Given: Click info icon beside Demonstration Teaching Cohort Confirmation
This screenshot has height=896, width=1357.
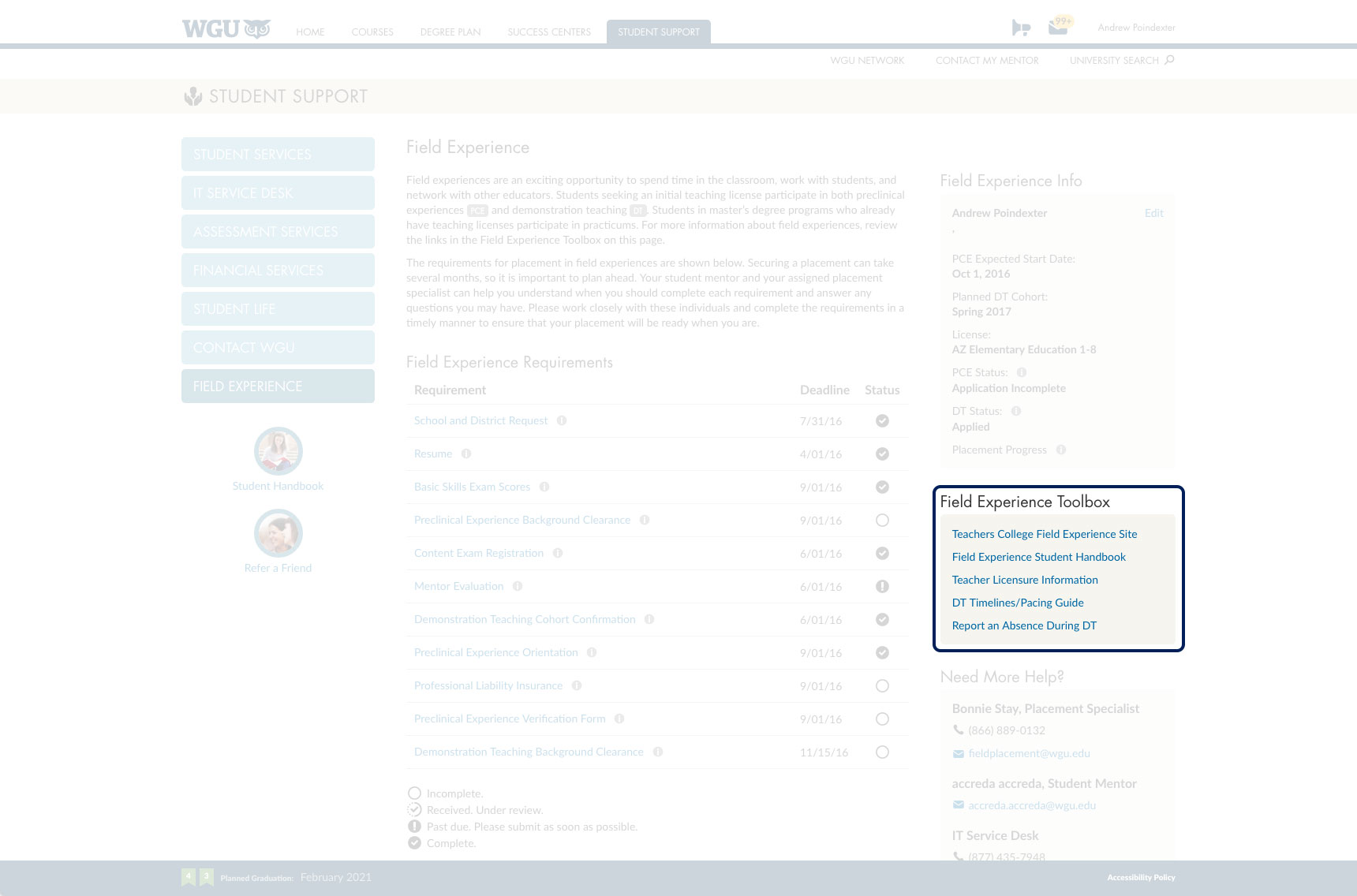Looking at the screenshot, I should 649,619.
